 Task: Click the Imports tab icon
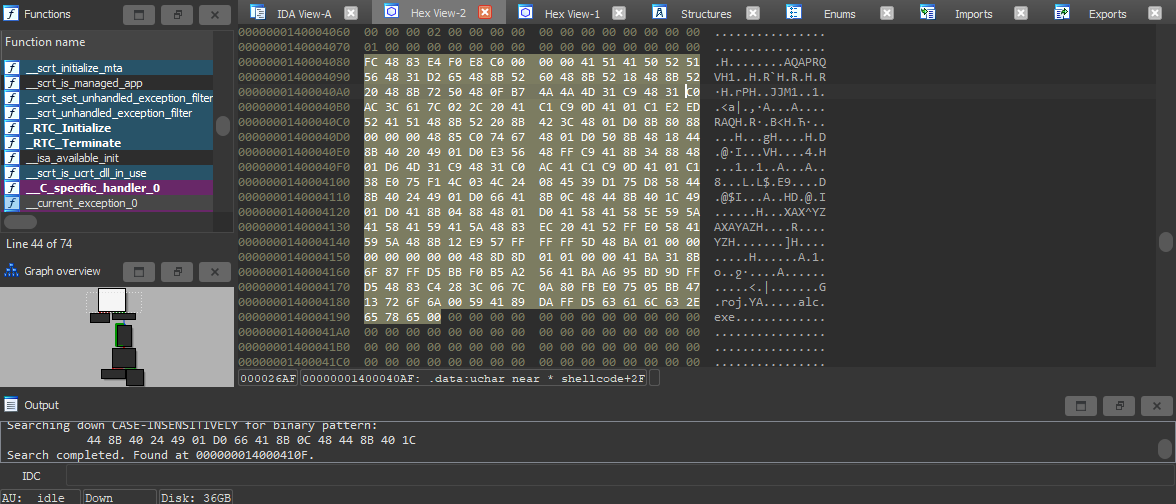click(927, 13)
